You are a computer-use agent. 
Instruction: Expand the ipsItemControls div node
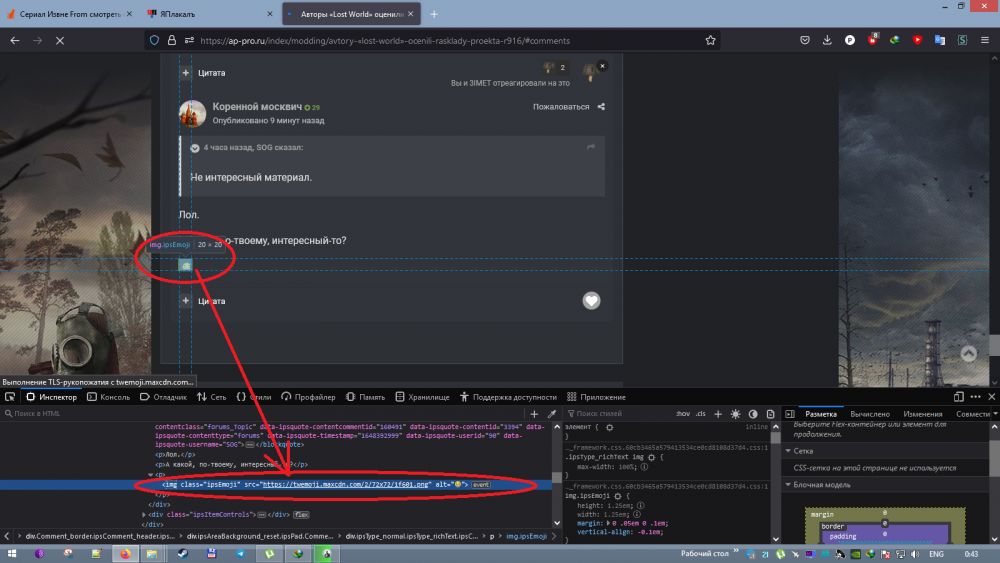point(145,514)
